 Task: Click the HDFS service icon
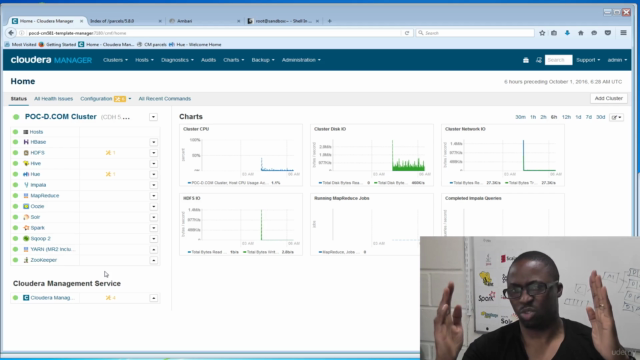click(x=26, y=153)
